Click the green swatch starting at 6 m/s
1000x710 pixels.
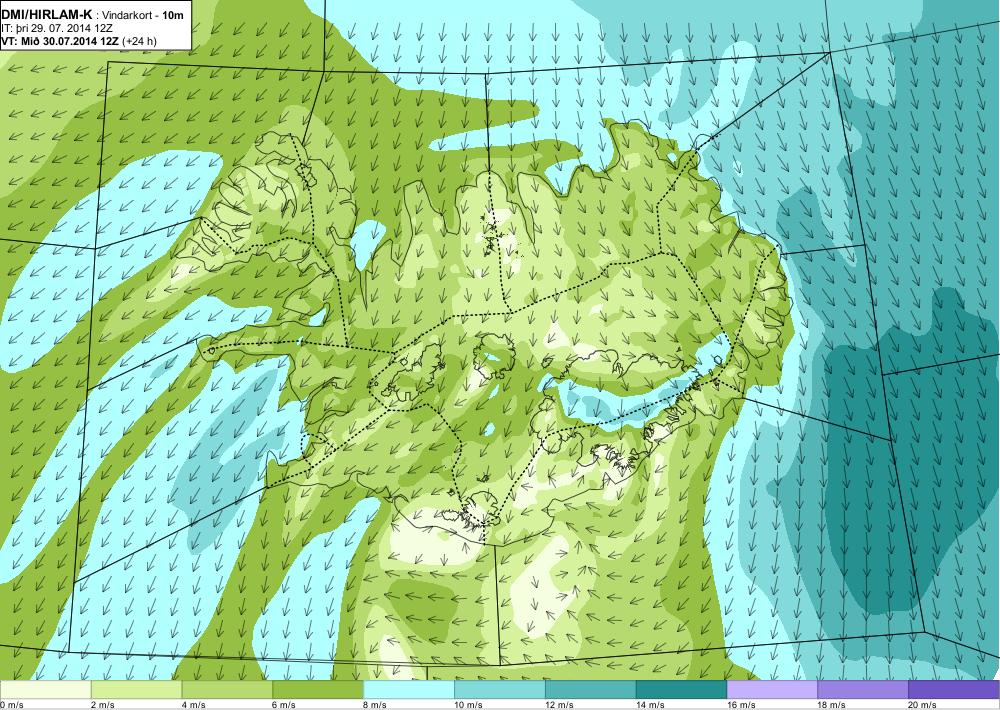pos(318,690)
